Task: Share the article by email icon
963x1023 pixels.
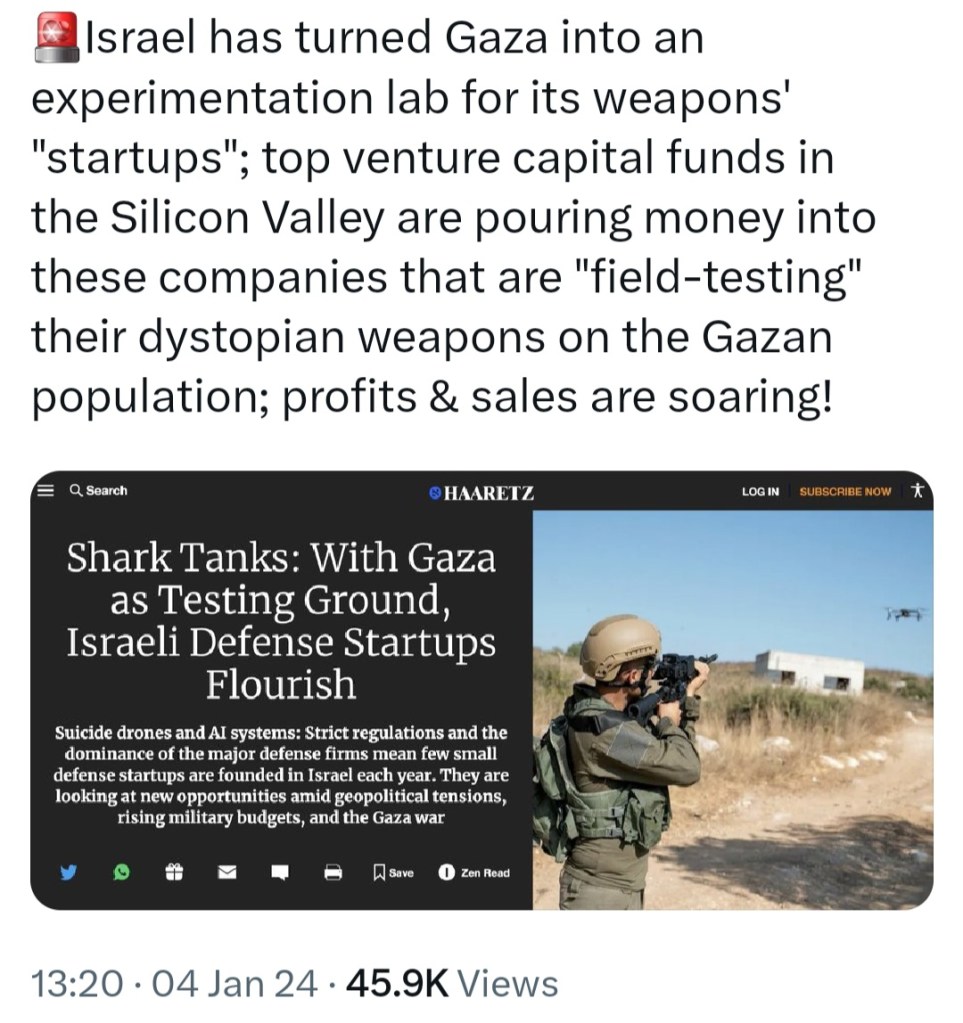Action: 228,873
